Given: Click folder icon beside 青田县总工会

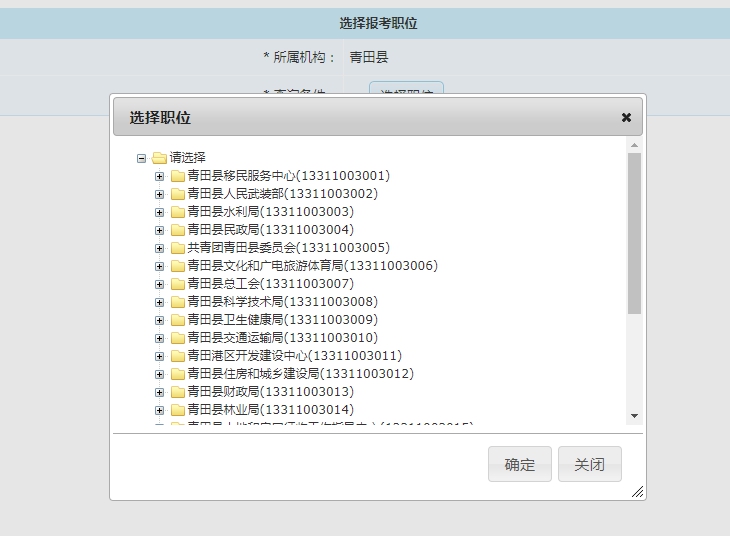Looking at the screenshot, I should pos(178,284).
